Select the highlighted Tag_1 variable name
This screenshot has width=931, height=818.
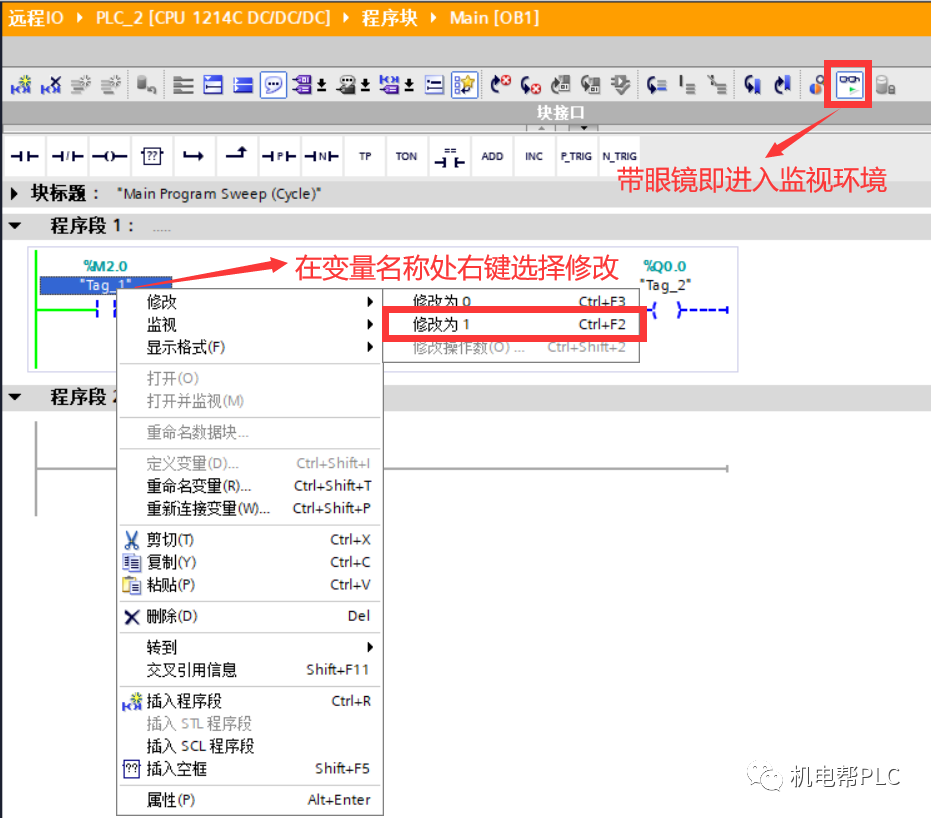106,285
